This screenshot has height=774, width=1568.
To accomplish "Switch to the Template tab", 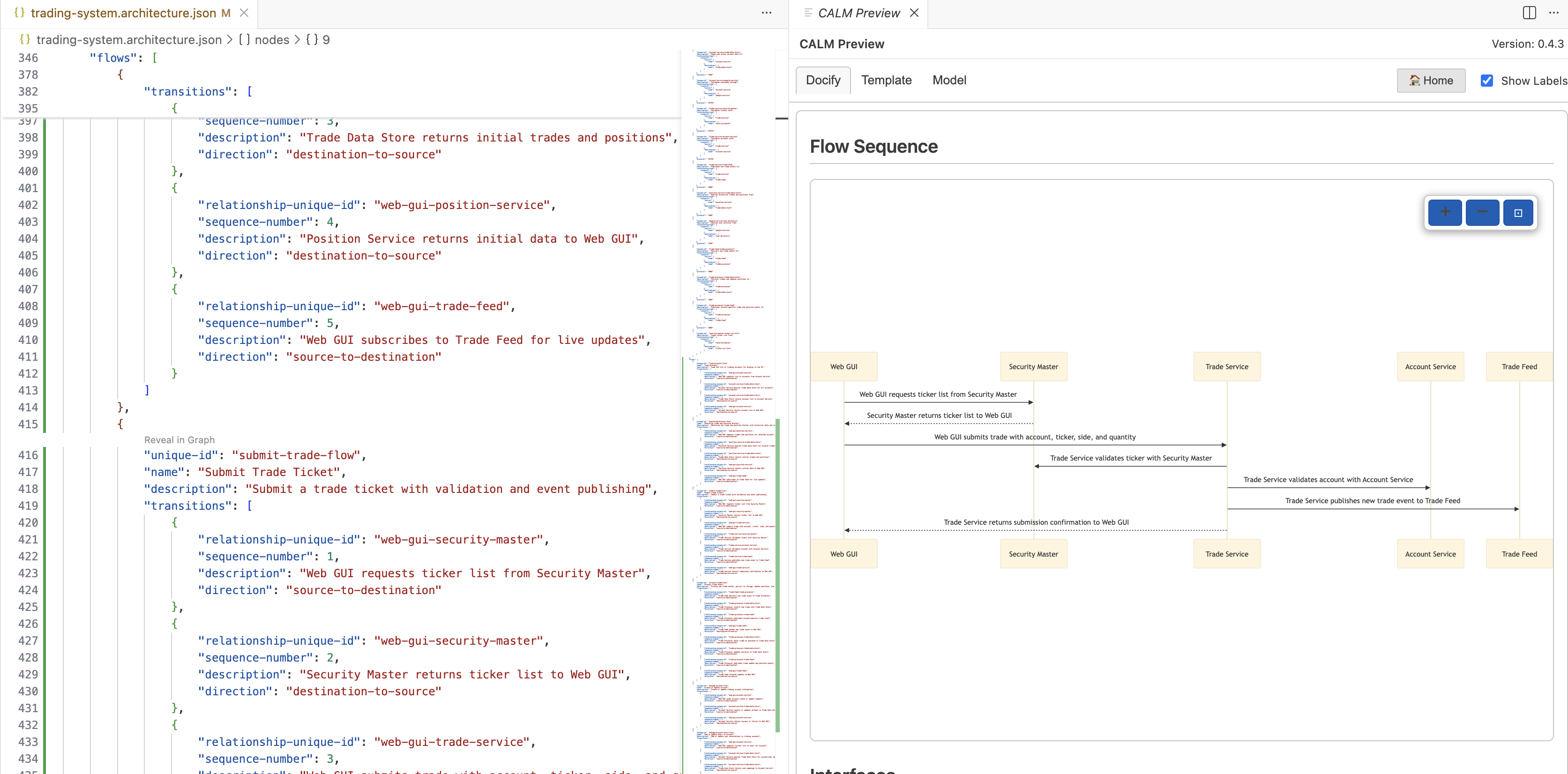I will pyautogui.click(x=886, y=80).
